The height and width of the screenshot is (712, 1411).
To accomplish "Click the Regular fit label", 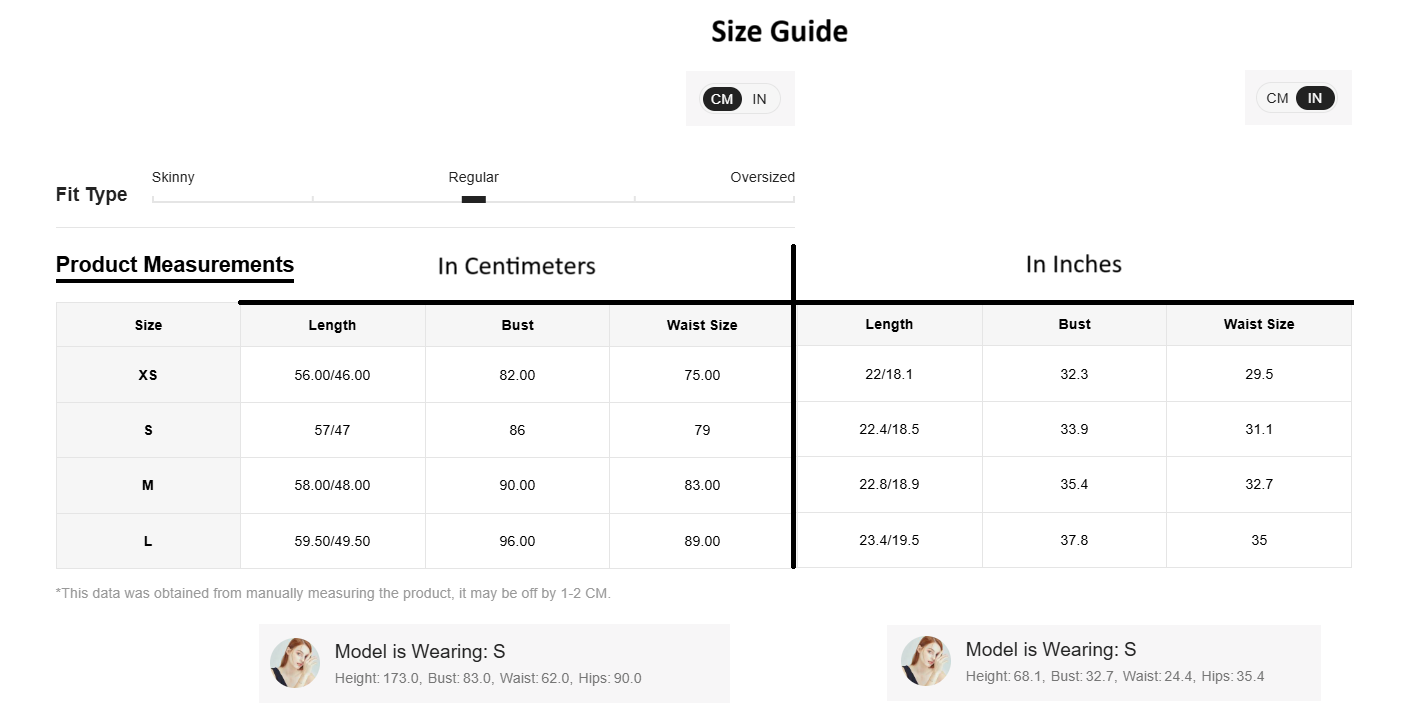I will [x=473, y=177].
